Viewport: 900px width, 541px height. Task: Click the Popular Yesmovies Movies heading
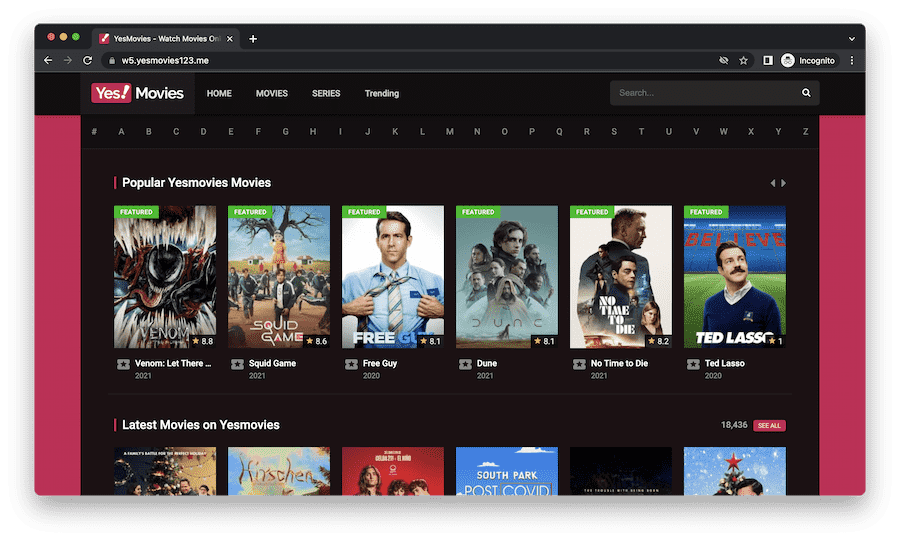[x=196, y=182]
